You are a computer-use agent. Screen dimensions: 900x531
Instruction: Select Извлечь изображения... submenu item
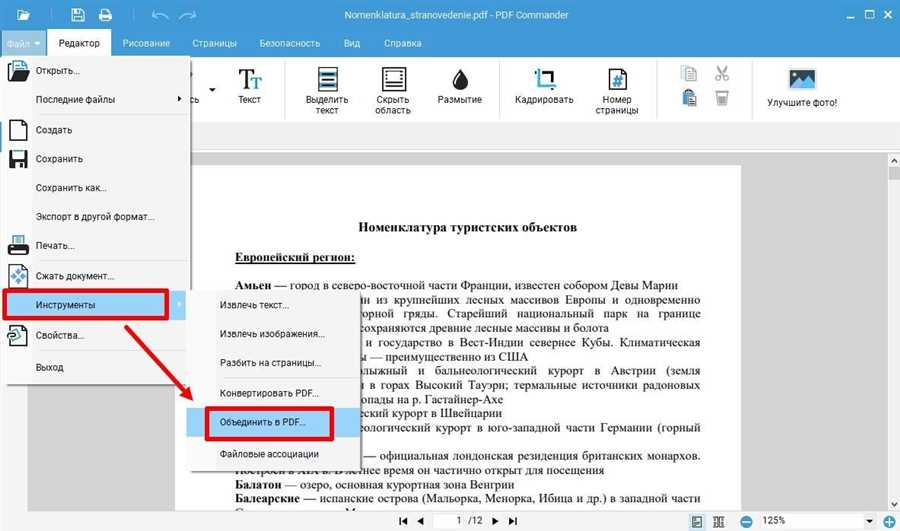pos(273,334)
